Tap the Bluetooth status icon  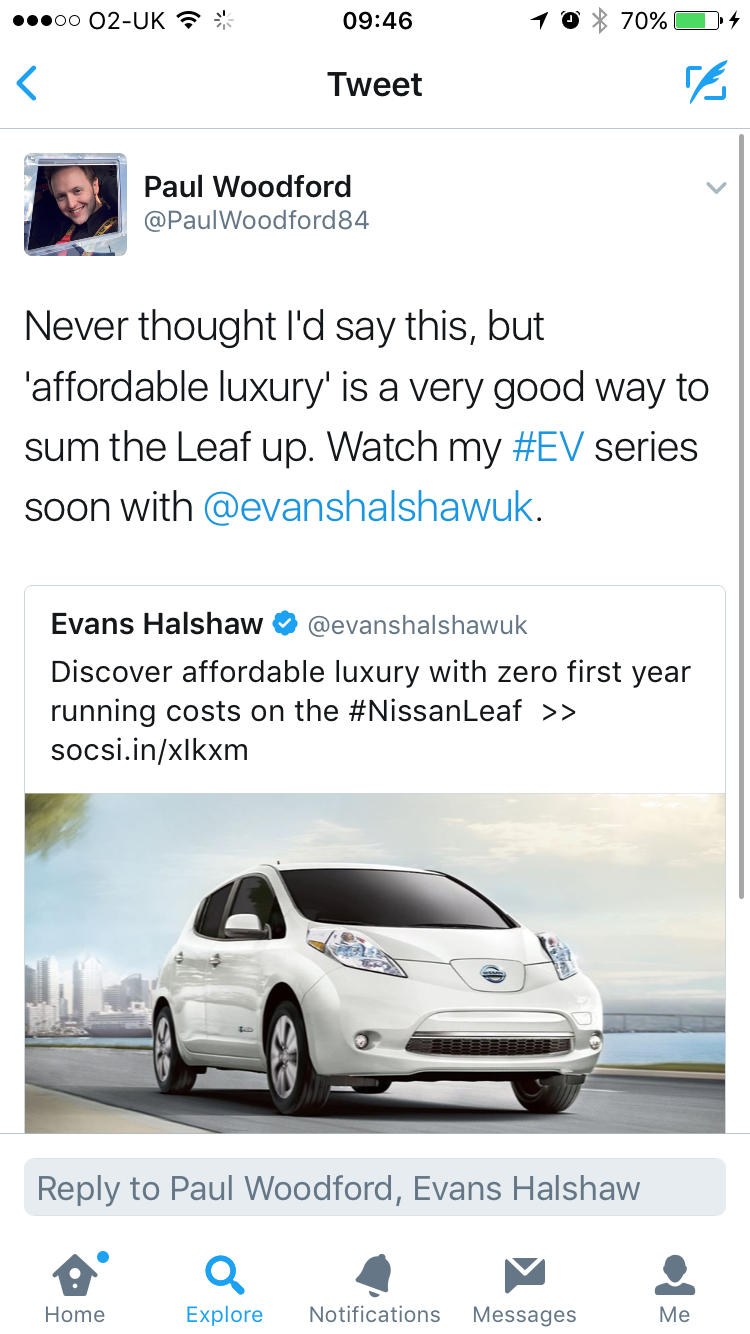[600, 20]
